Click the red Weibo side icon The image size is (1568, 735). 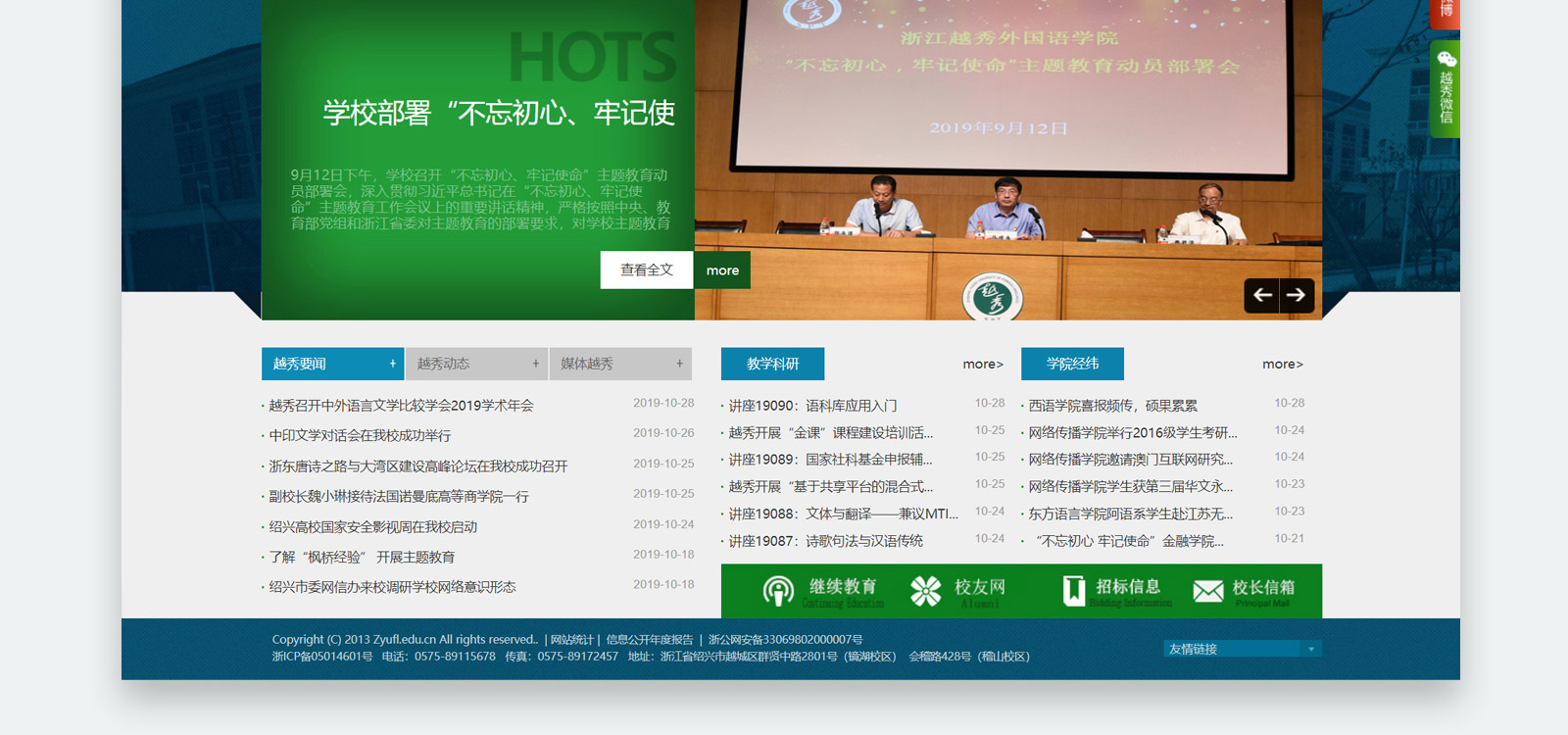tap(1445, 12)
